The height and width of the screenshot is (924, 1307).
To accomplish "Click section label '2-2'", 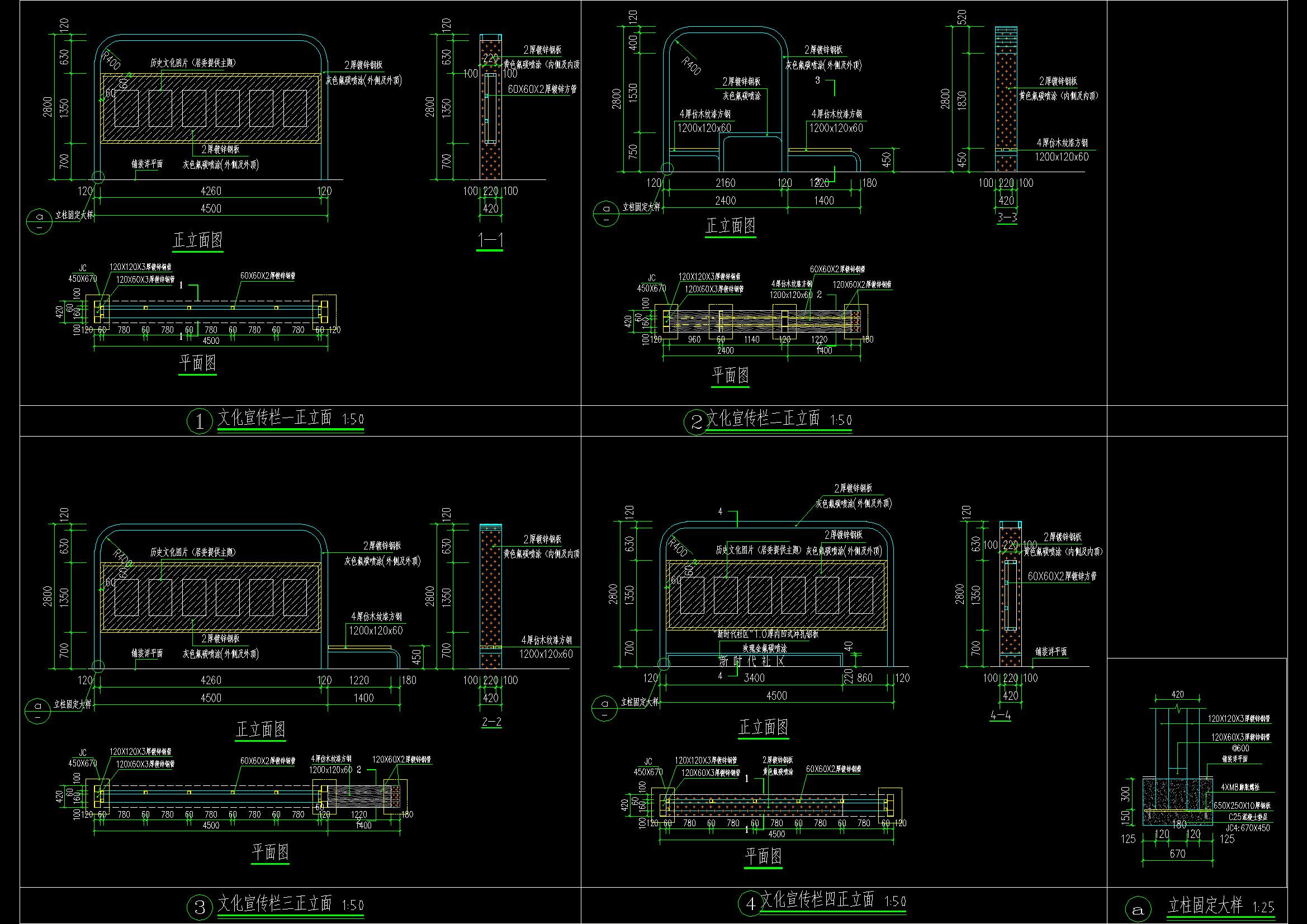I will [491, 722].
